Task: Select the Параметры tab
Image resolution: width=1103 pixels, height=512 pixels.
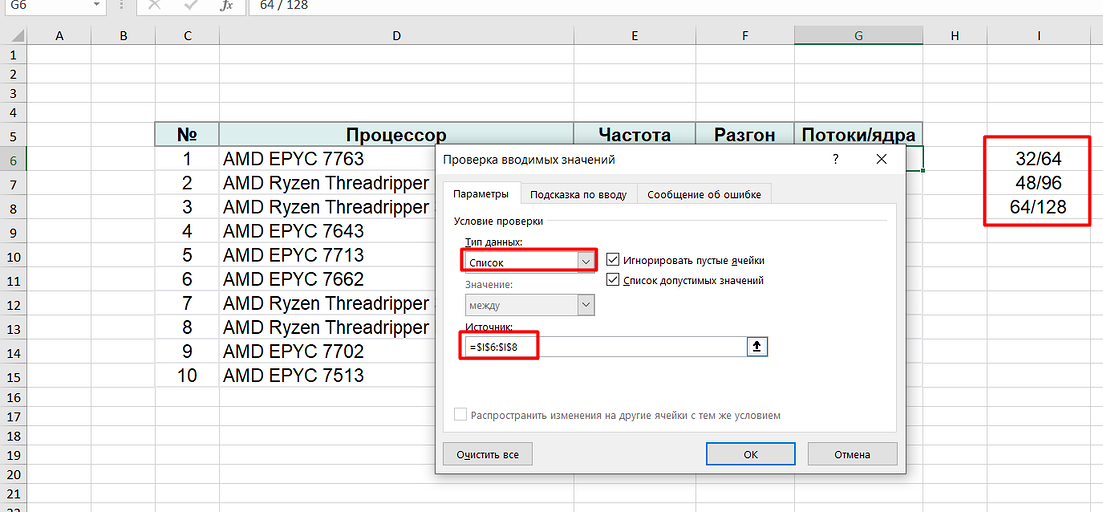Action: click(481, 194)
